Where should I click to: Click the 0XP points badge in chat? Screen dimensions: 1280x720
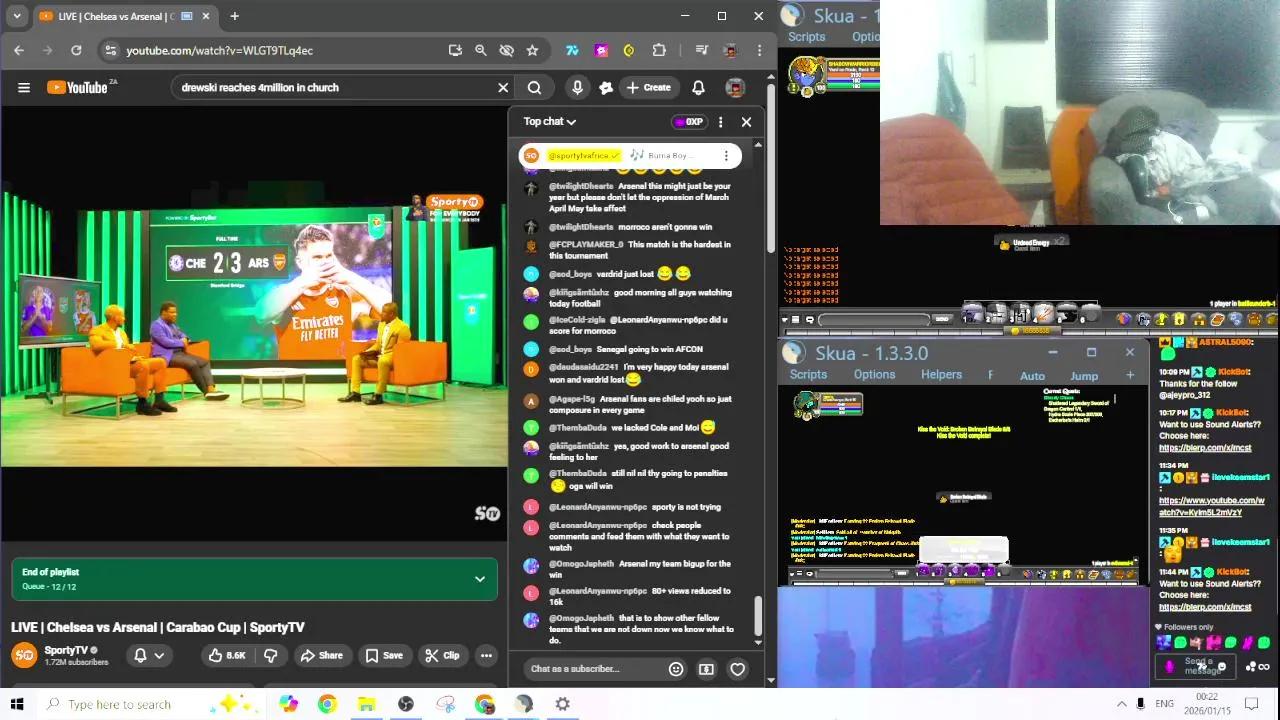click(x=688, y=122)
